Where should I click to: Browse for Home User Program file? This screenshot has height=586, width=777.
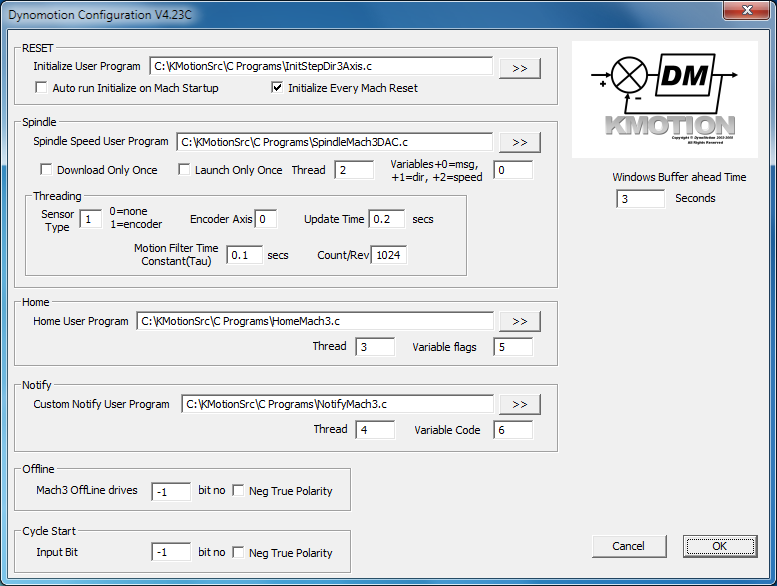tap(520, 322)
